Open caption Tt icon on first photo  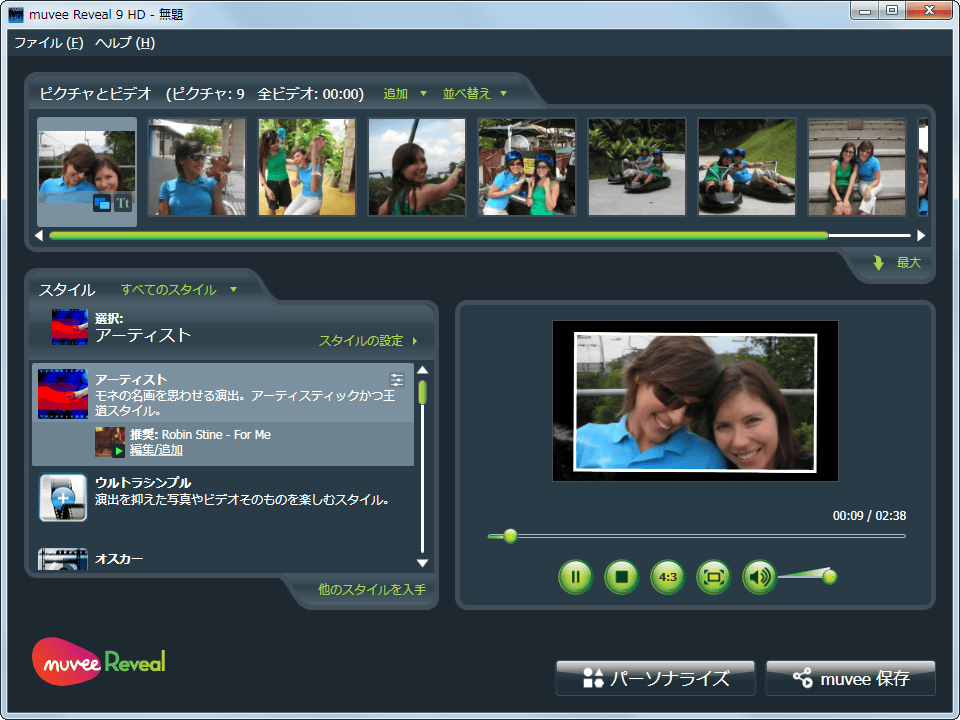click(x=123, y=203)
